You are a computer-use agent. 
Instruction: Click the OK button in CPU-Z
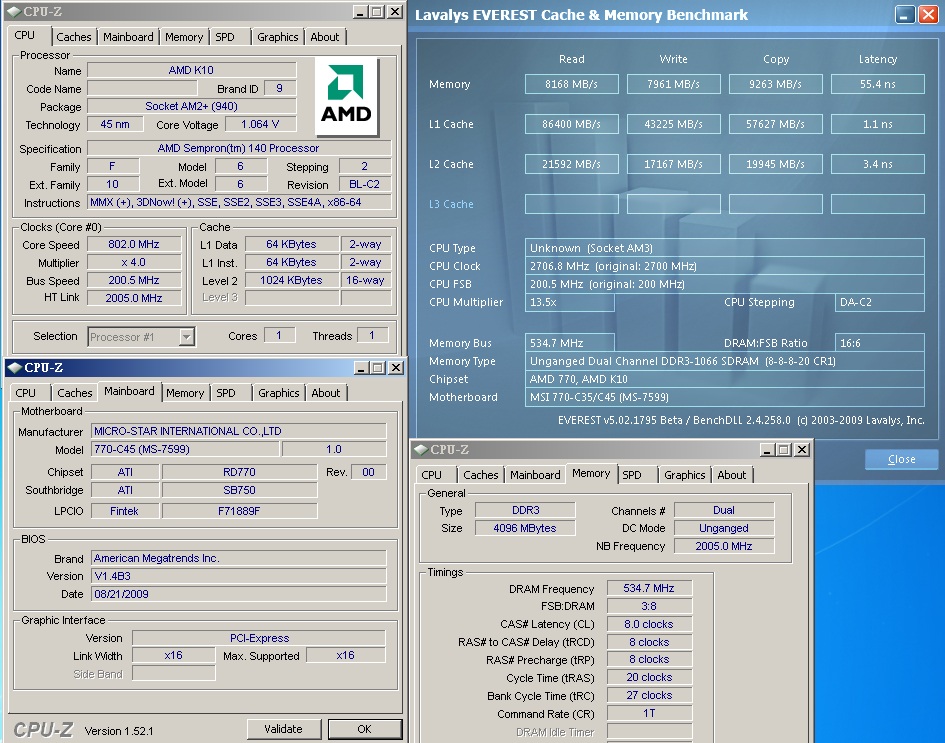pos(365,729)
